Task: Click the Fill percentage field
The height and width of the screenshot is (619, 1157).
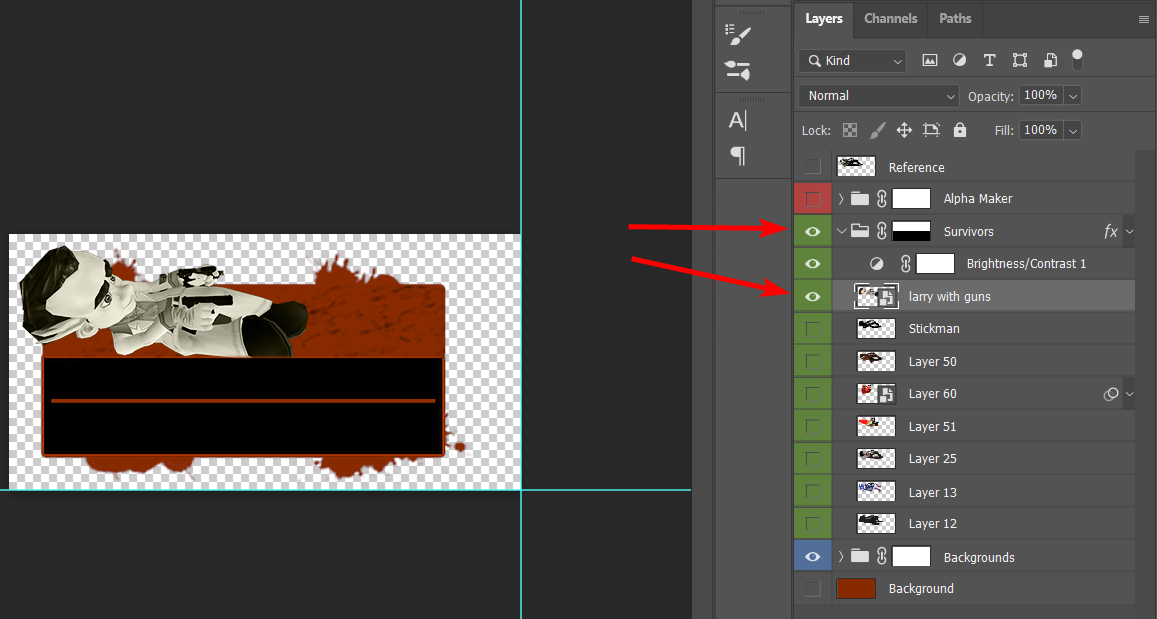Action: coord(1040,130)
